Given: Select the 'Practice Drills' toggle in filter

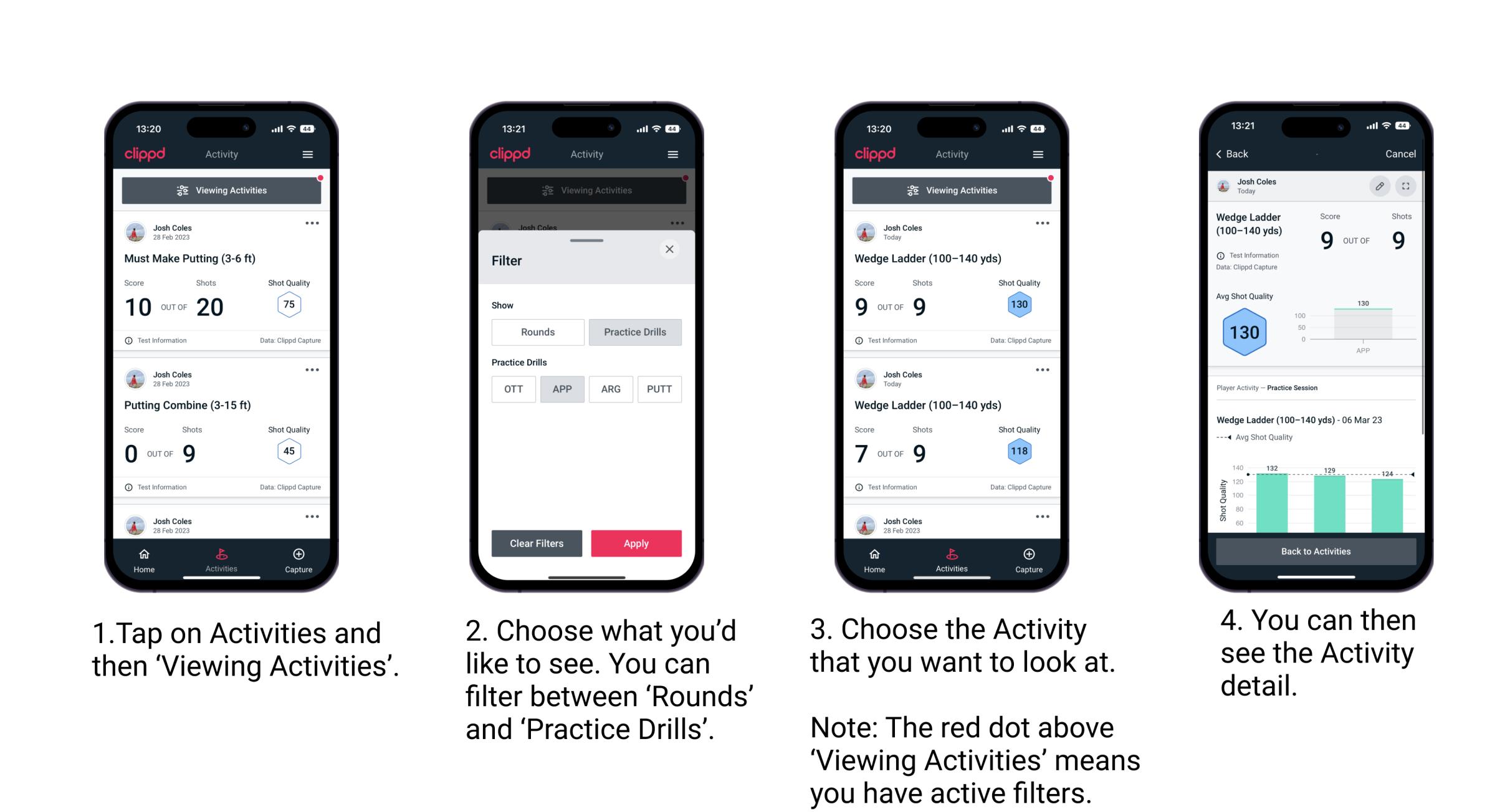Looking at the screenshot, I should click(634, 332).
